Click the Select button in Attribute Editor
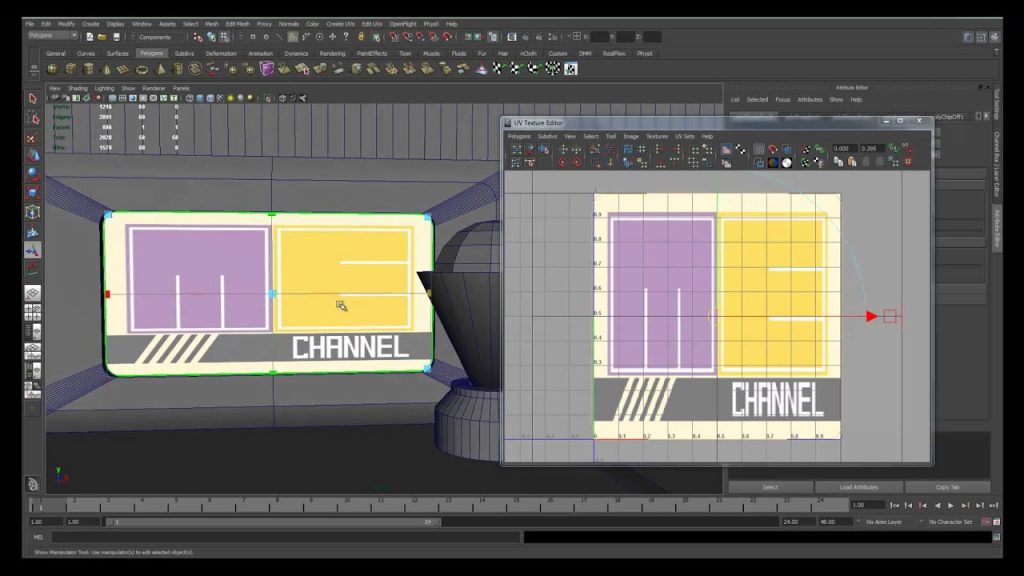Viewport: 1024px width, 576px height. (x=771, y=487)
